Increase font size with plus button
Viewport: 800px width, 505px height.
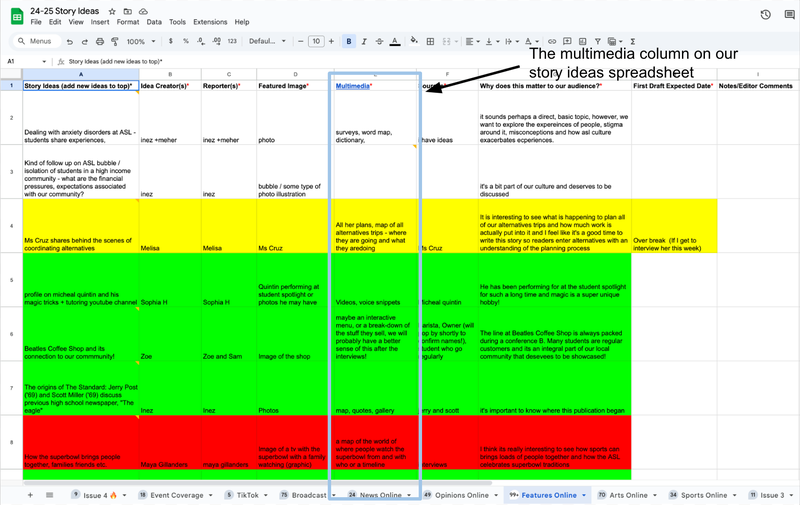(332, 41)
